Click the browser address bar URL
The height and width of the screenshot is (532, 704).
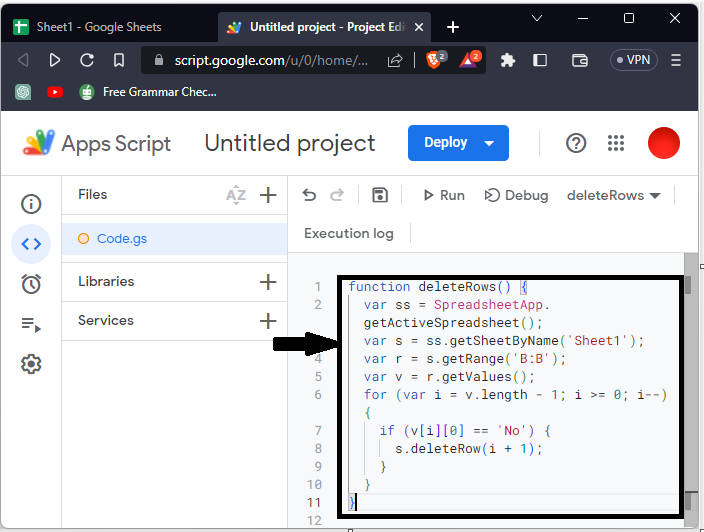270,60
